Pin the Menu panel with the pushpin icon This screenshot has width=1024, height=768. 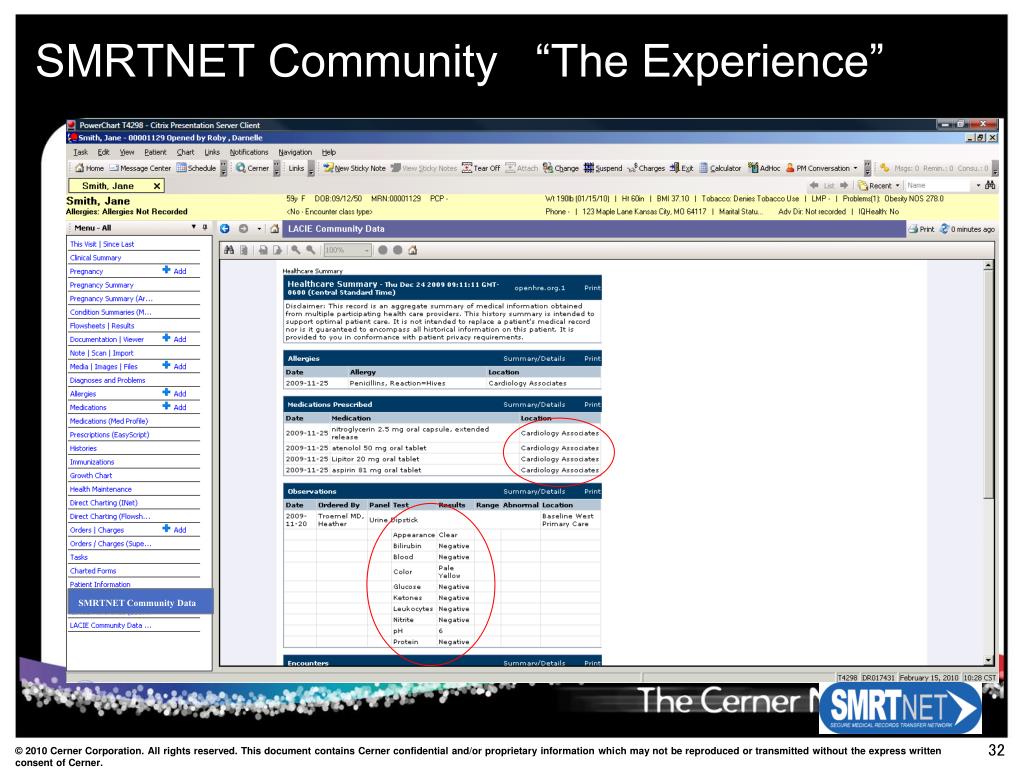coord(204,227)
